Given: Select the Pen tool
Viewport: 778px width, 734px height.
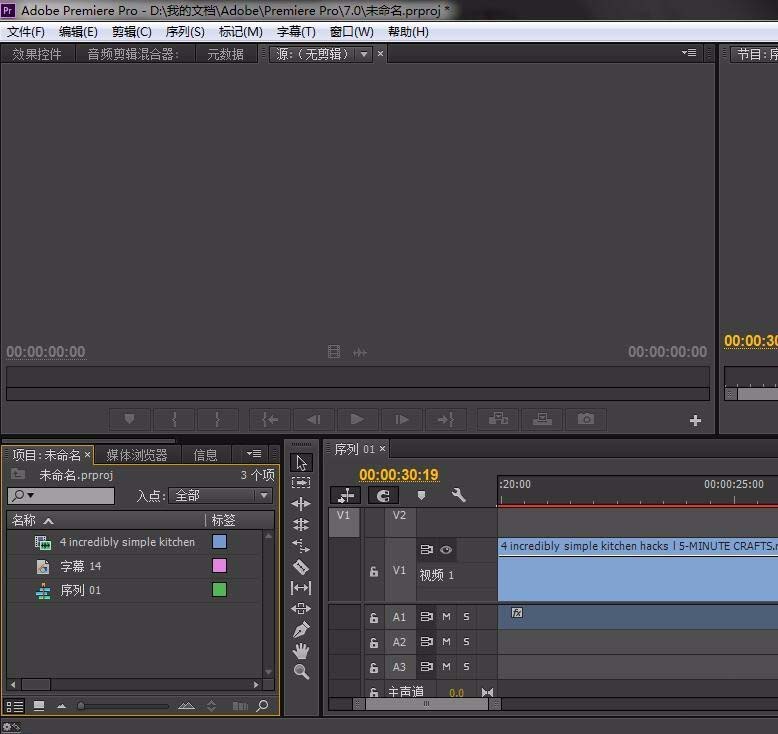Looking at the screenshot, I should point(301,630).
